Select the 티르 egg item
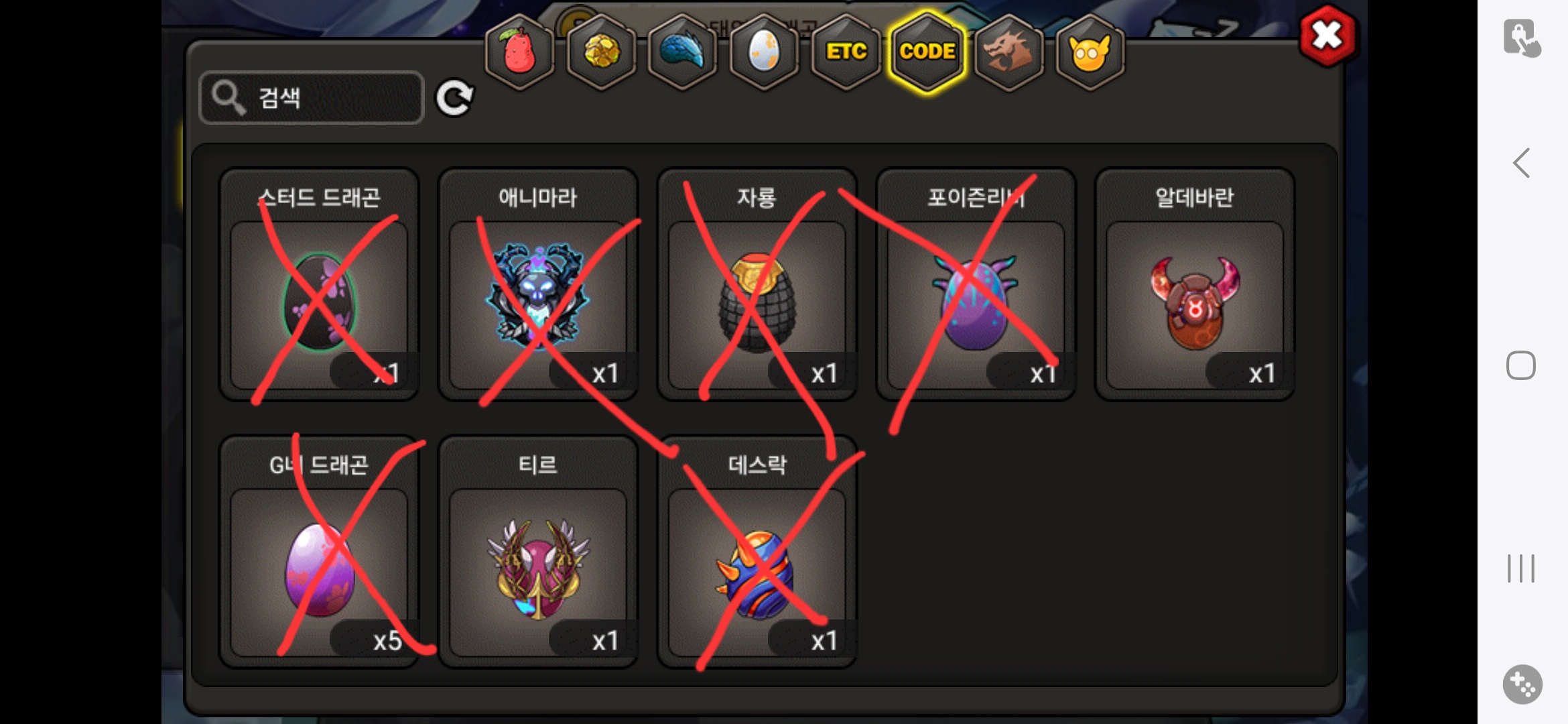Screen dimensions: 1568x724 (x=537, y=552)
